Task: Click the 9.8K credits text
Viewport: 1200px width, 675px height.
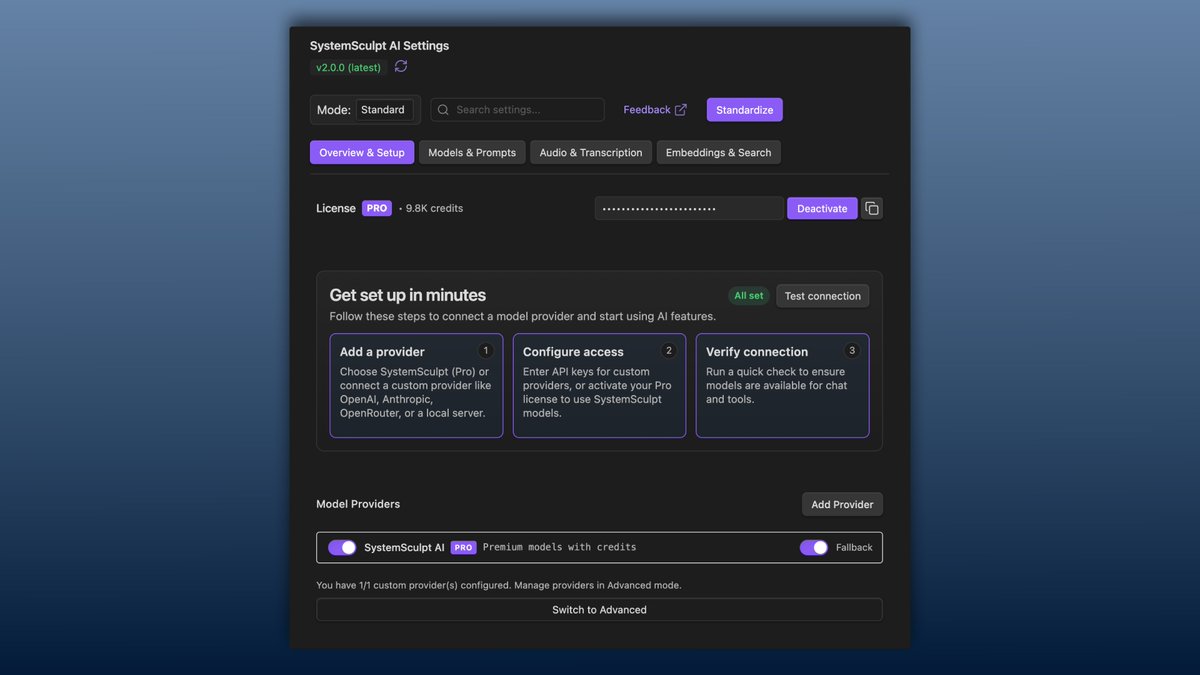Action: [x=434, y=208]
